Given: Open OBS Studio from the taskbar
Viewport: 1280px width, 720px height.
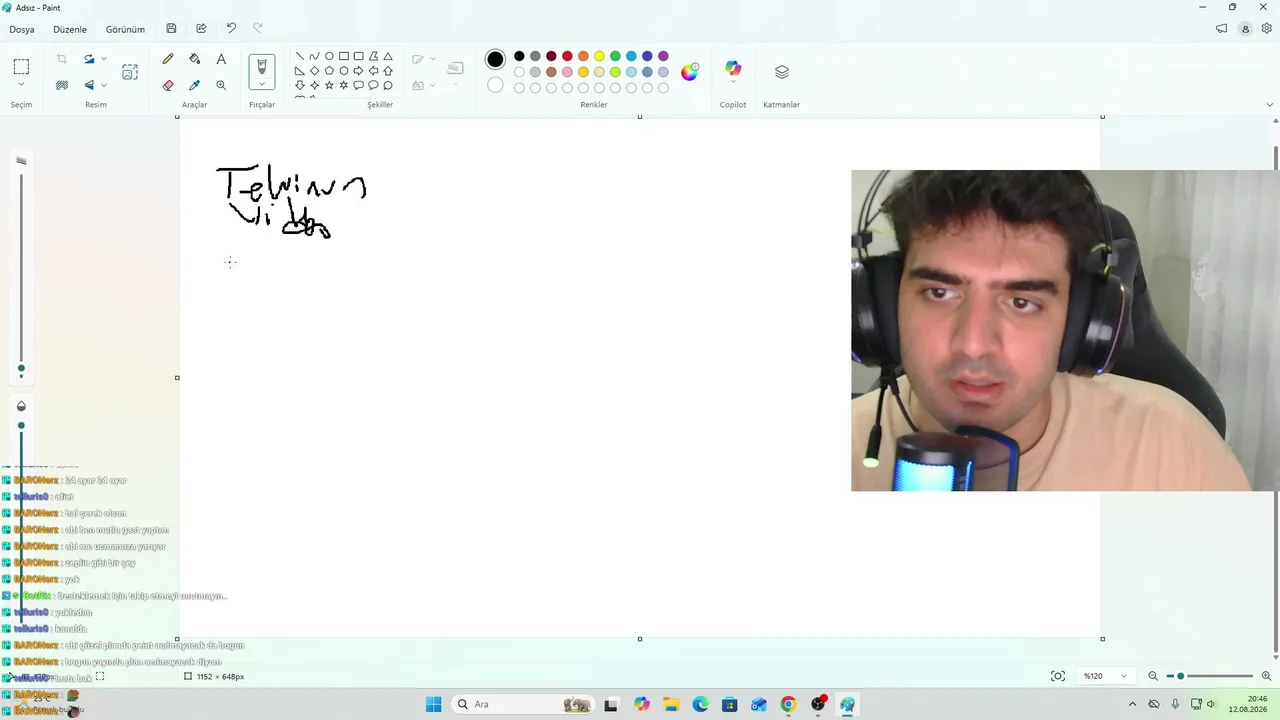Looking at the screenshot, I should (x=818, y=704).
